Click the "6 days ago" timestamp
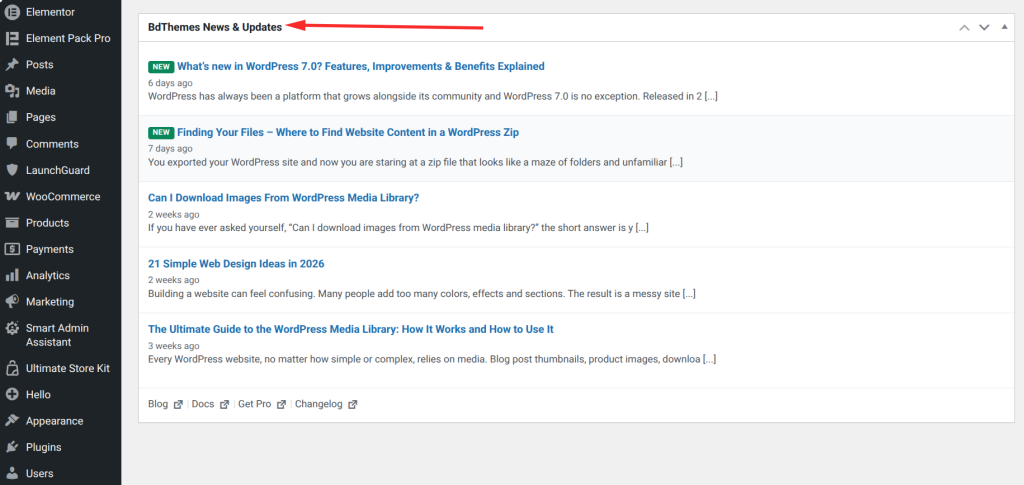This screenshot has width=1024, height=485. click(170, 83)
